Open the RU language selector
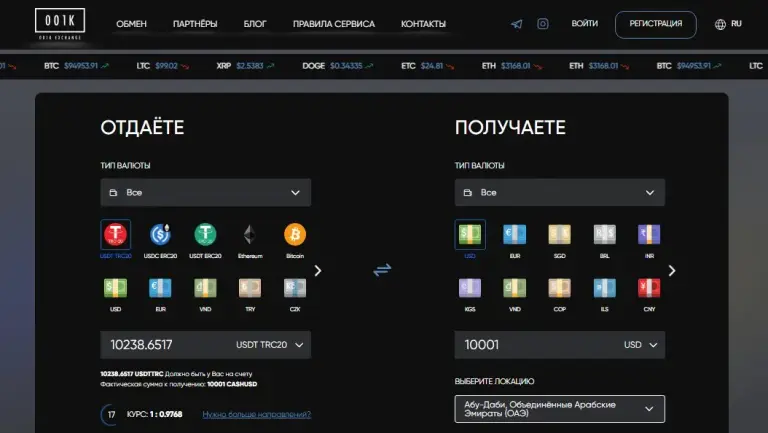 tap(728, 24)
